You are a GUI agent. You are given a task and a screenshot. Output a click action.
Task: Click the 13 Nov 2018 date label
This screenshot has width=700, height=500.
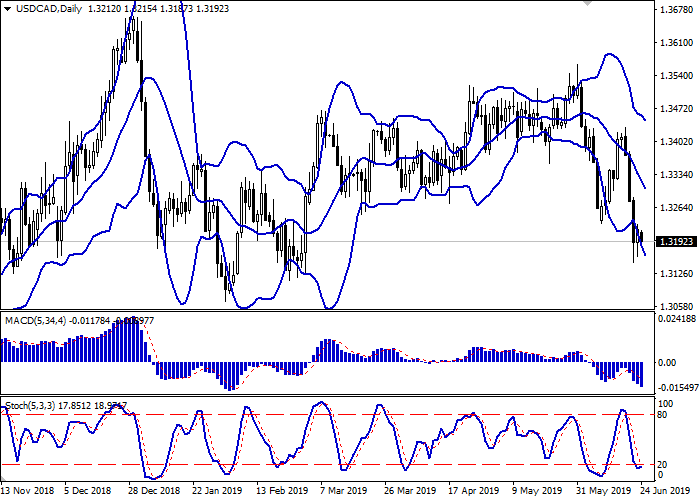click(x=25, y=492)
